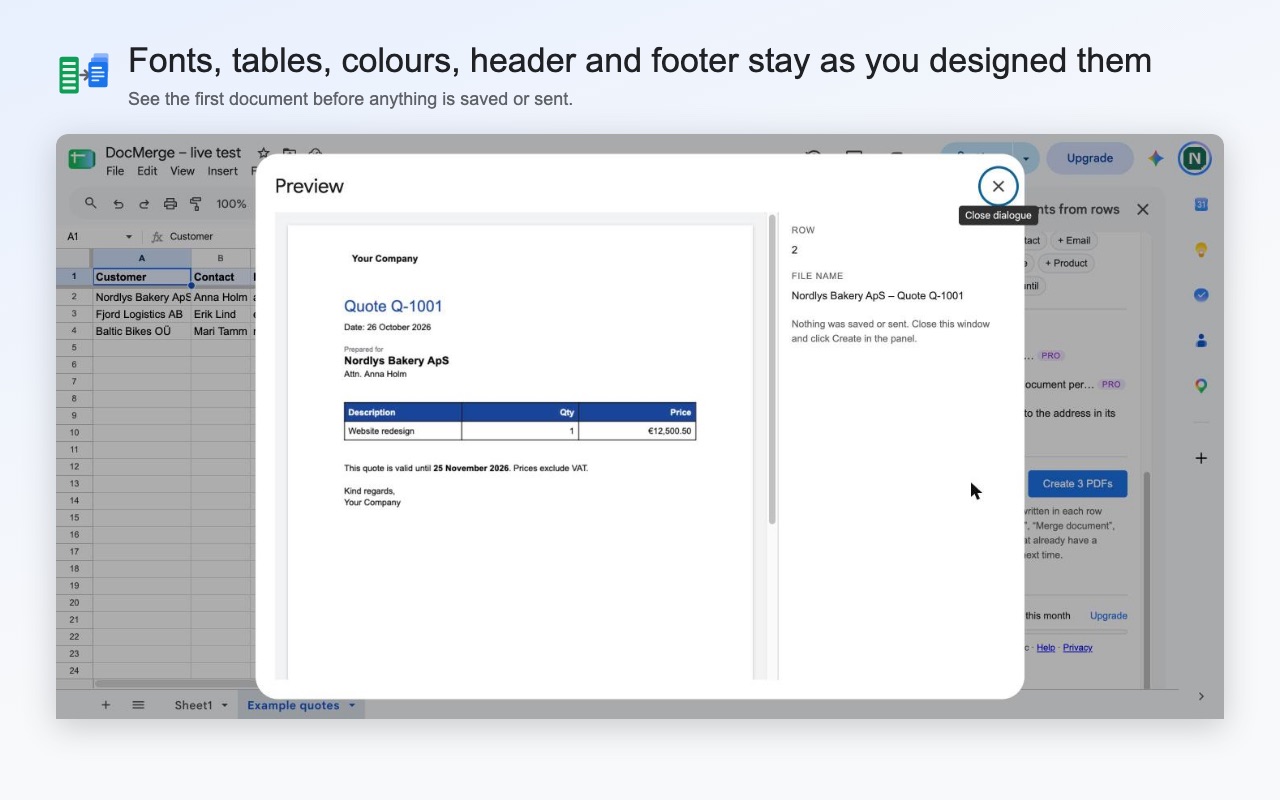The width and height of the screenshot is (1280, 800).
Task: Open the Gemini sparkle icon
Action: pos(1156,158)
